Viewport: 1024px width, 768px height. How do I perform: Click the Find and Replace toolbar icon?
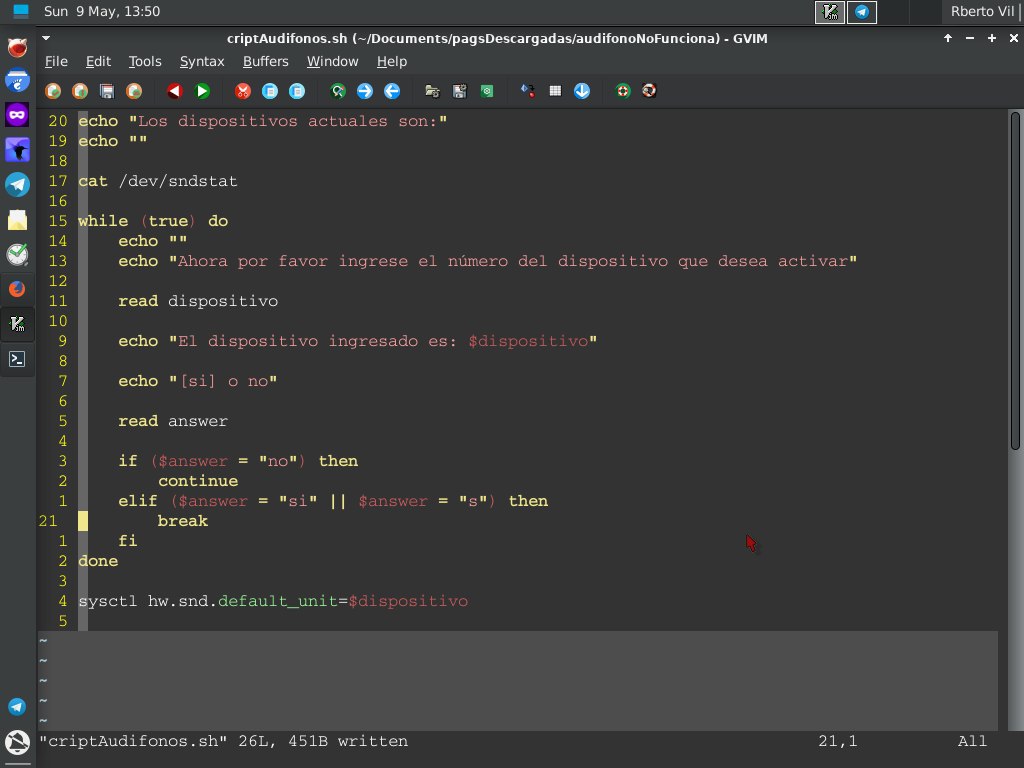338,91
